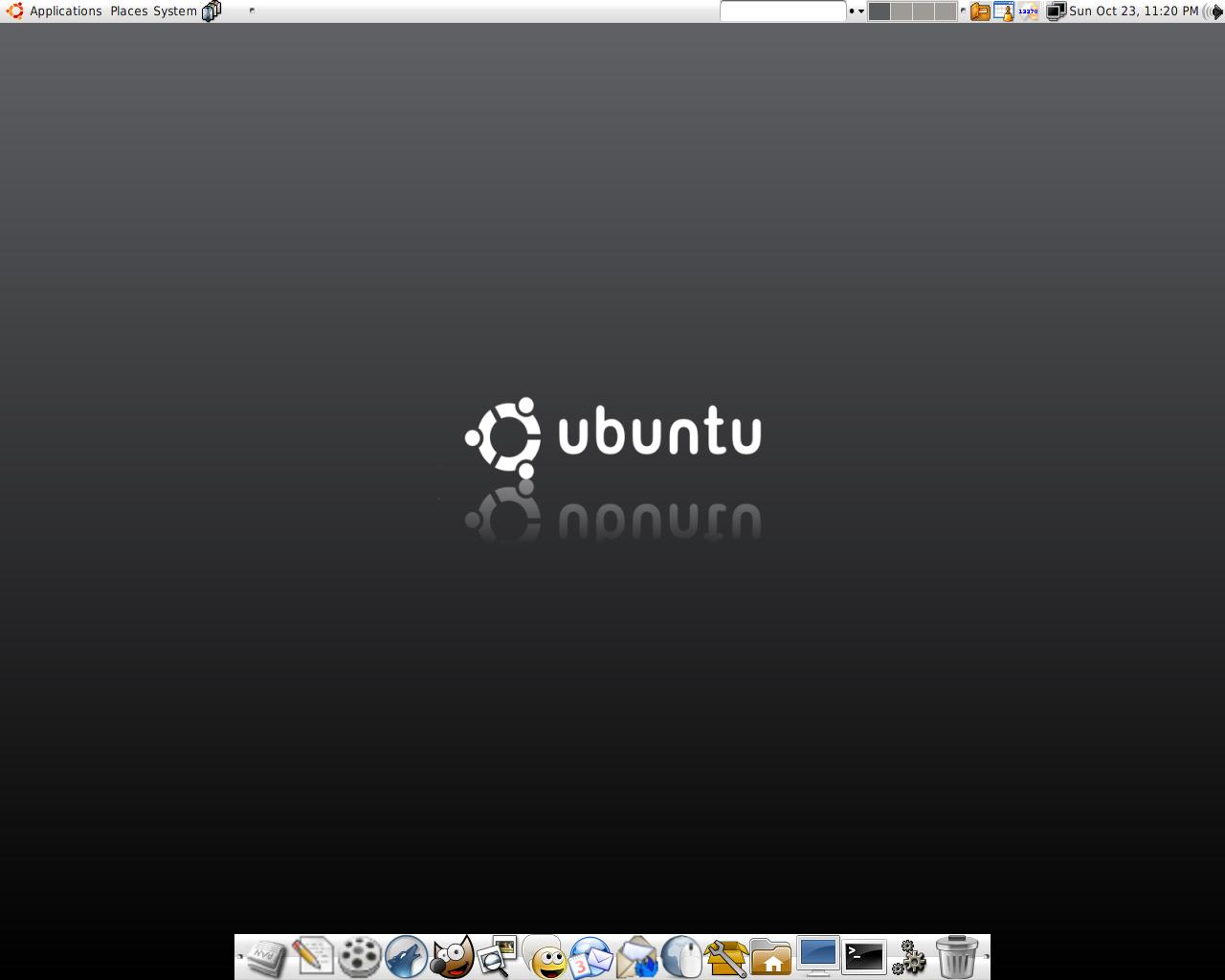Click the mouse globe dock icon
1225x980 pixels.
681,957
